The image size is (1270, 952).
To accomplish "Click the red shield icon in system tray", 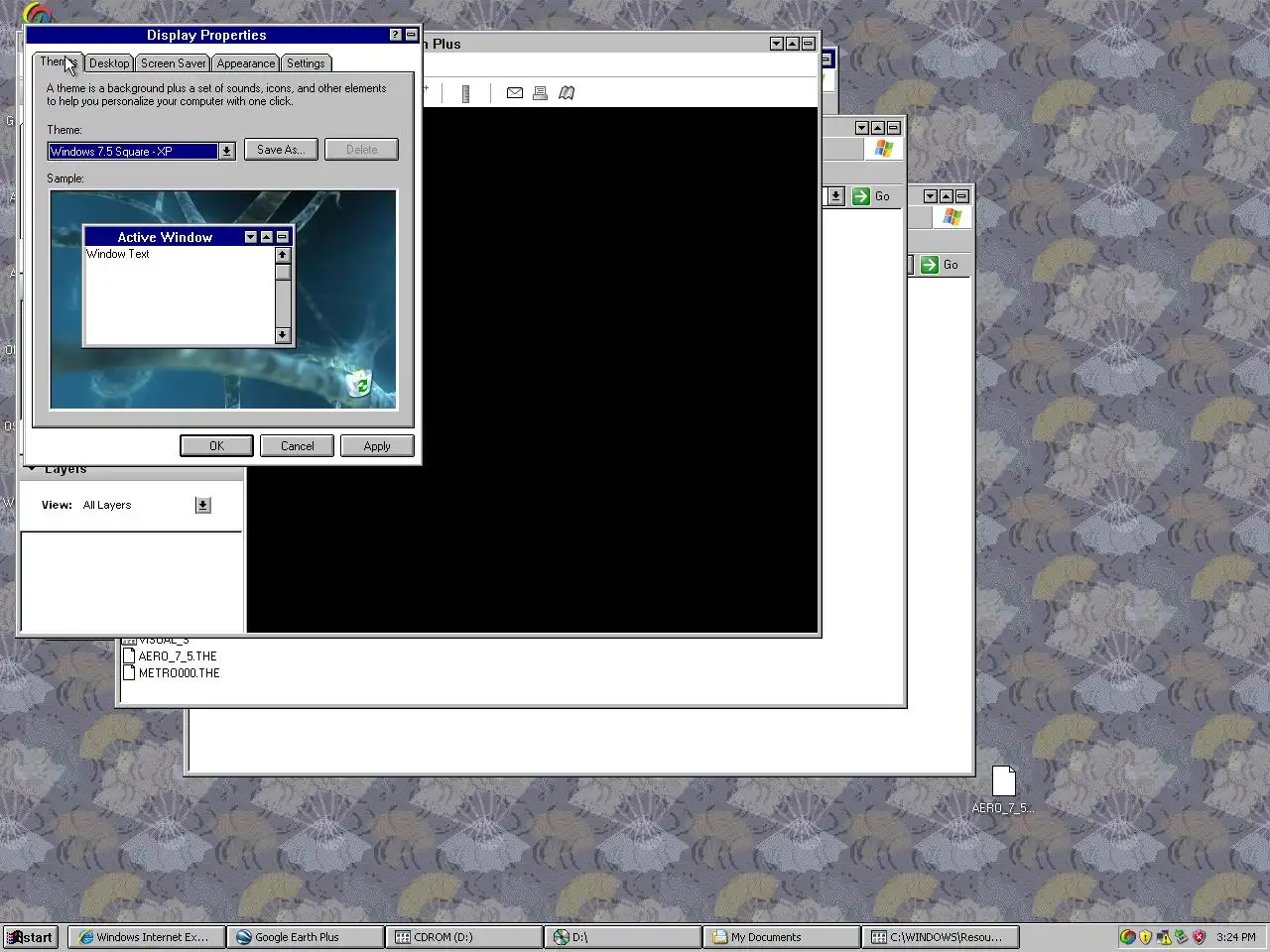I will pos(1199,937).
